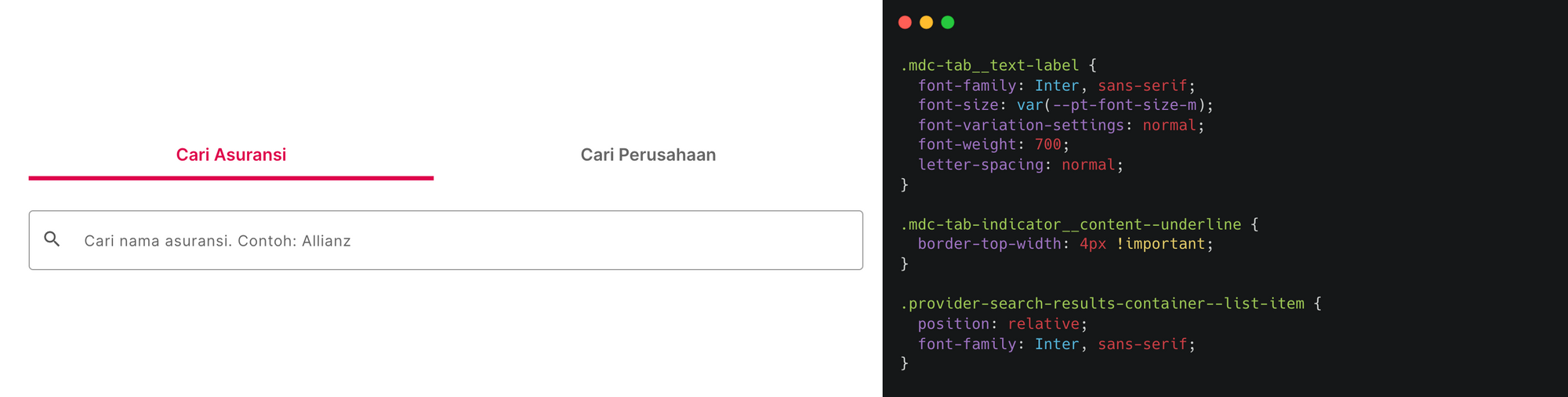Click the border-top-width property name
This screenshot has height=397, width=1568.
tap(989, 244)
